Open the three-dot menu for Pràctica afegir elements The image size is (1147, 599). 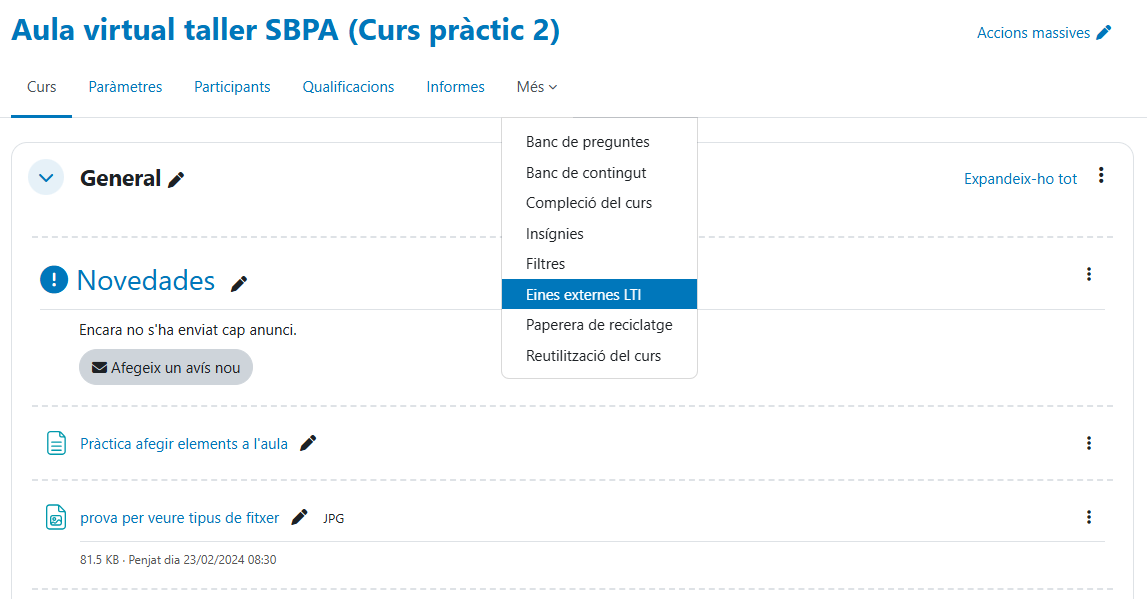coord(1089,443)
